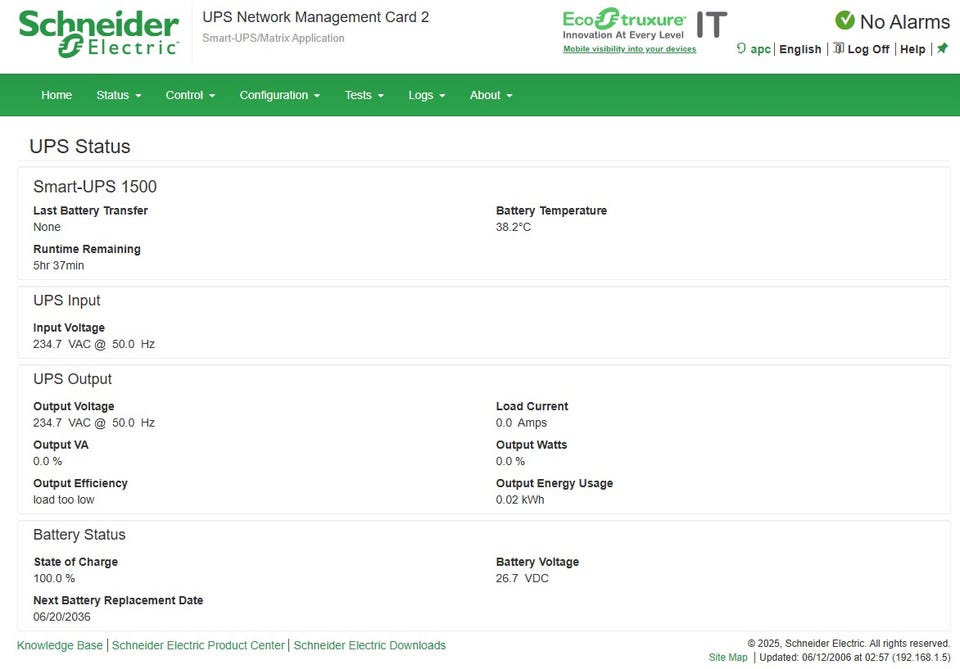
Task: Expand the About dropdown menu
Action: [x=491, y=95]
